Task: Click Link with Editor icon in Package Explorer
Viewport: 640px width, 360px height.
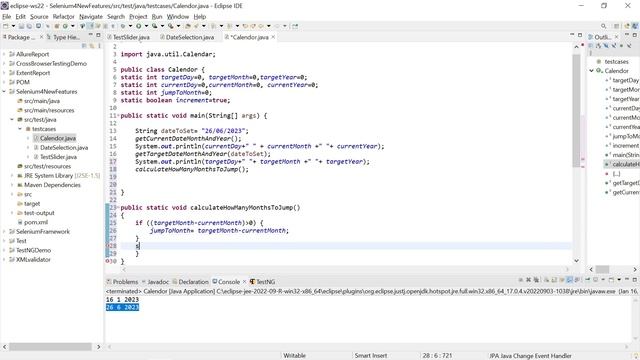Action: (x=91, y=46)
